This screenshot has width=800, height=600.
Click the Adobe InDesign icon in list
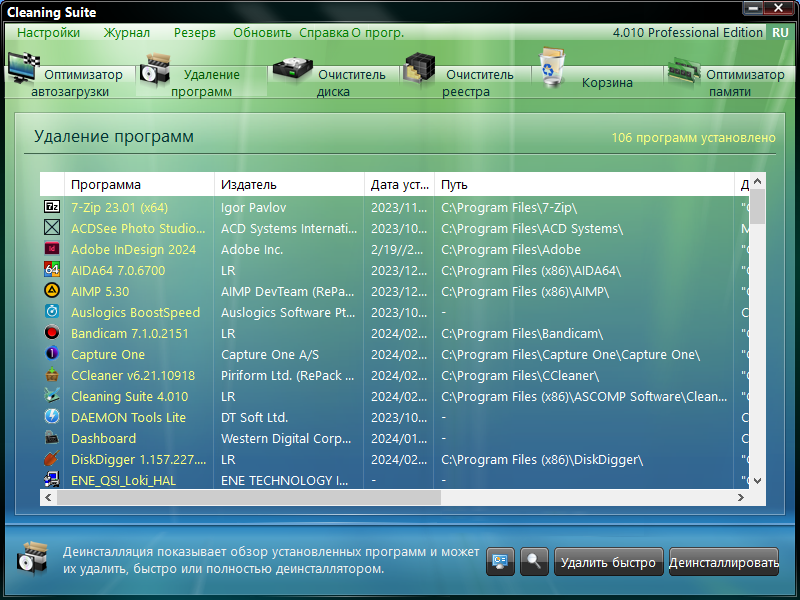(52, 248)
